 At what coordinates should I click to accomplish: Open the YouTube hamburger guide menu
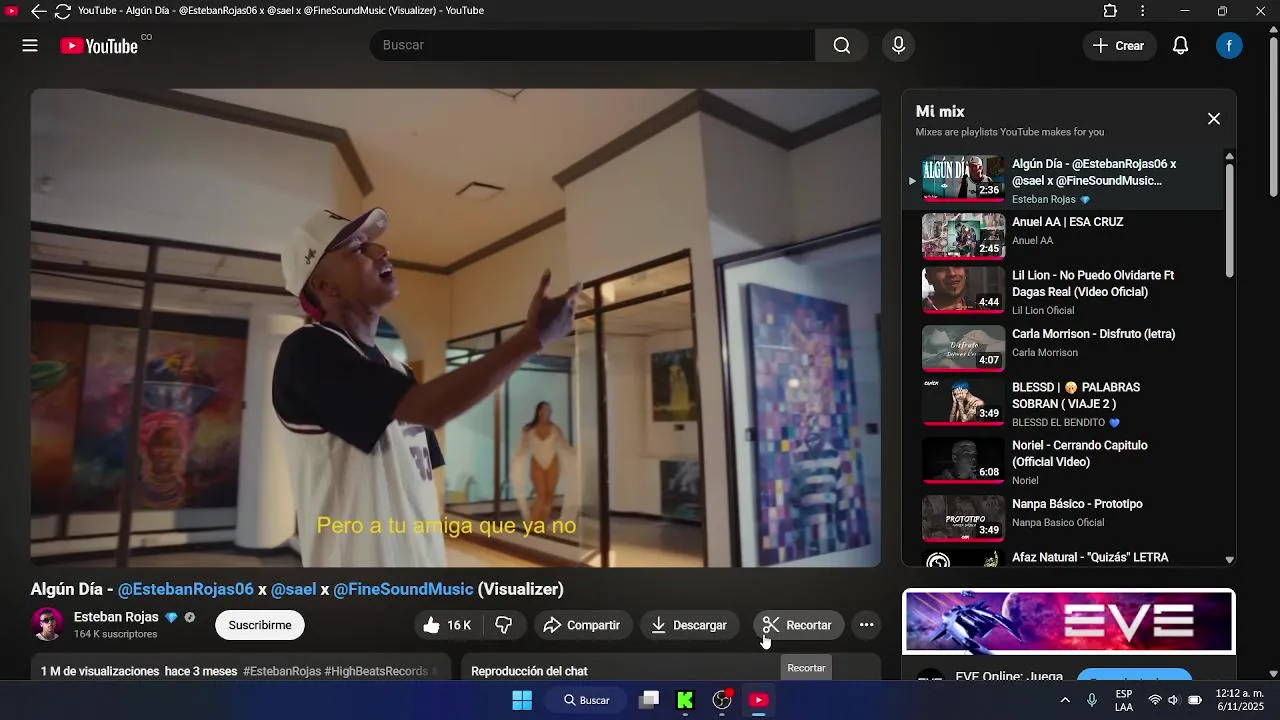[x=30, y=45]
